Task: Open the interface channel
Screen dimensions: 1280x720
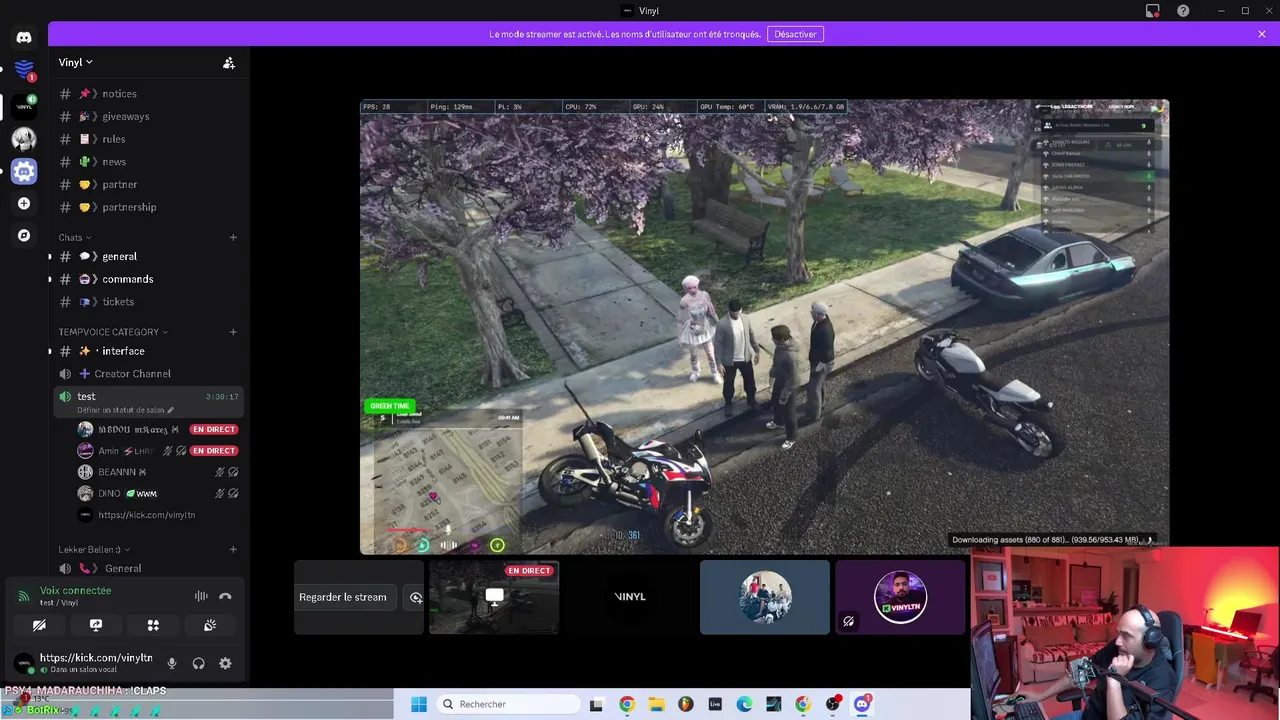Action: [146, 351]
